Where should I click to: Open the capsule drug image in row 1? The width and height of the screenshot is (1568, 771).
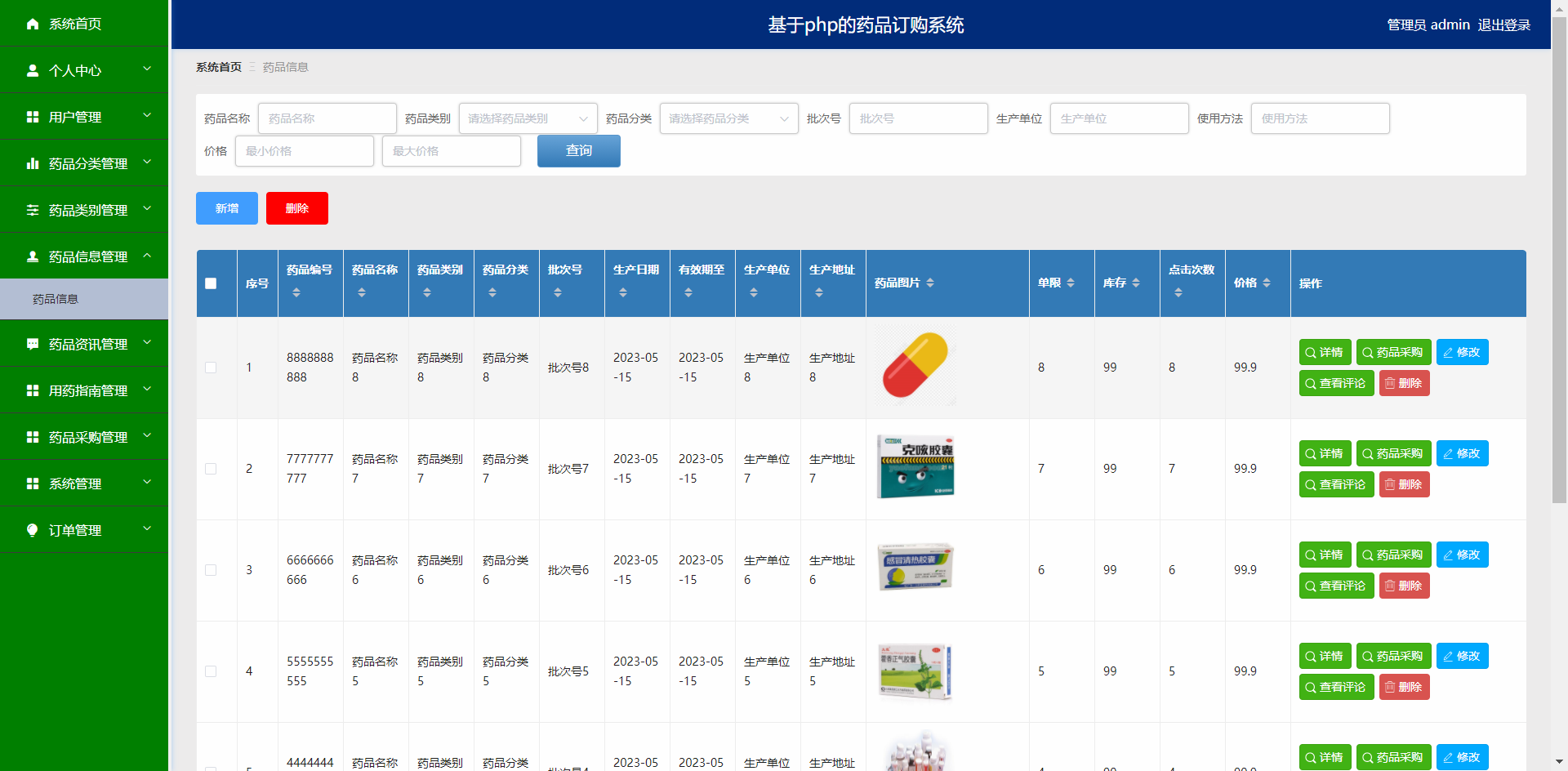click(x=915, y=367)
